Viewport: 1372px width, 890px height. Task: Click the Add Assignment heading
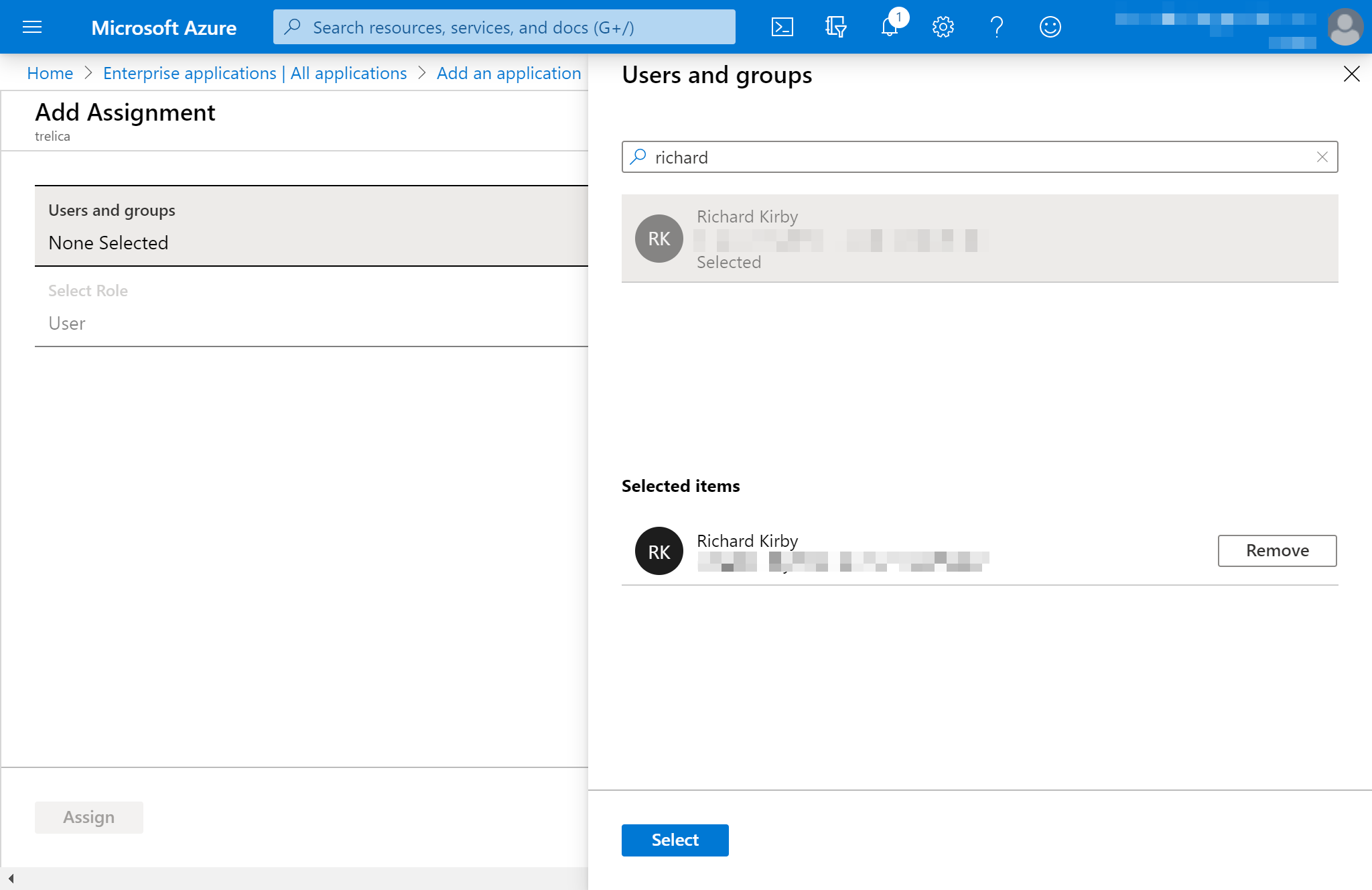(125, 112)
